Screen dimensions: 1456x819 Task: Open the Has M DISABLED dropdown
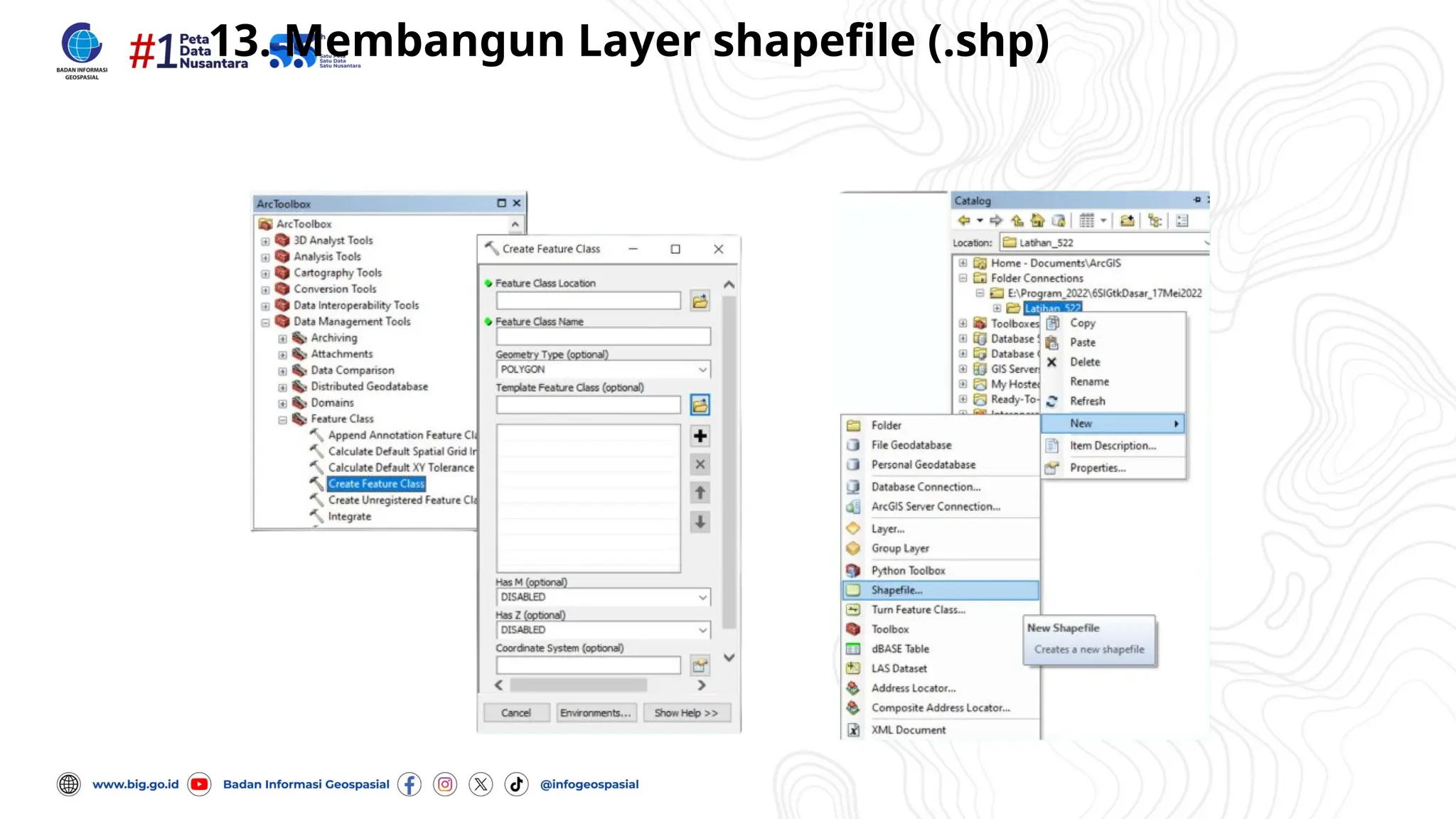pos(702,597)
